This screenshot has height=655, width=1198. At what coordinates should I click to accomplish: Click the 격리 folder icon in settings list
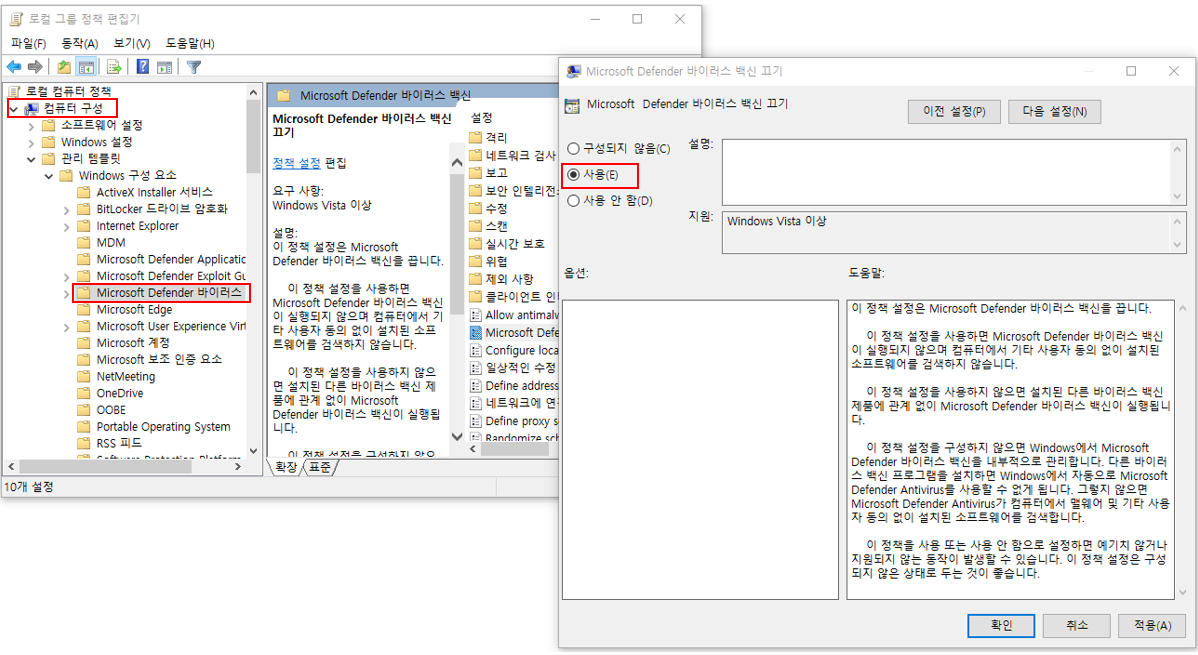475,138
